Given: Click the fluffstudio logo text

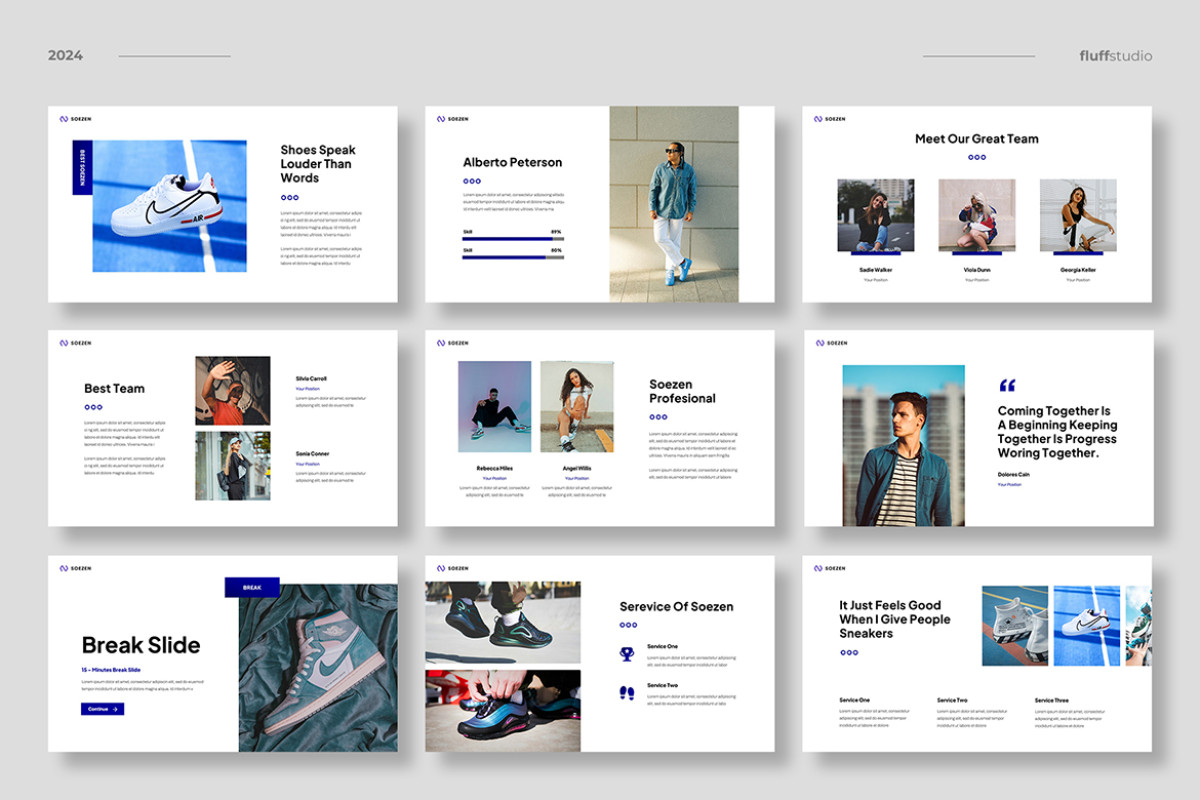Looking at the screenshot, I should coord(1114,55).
